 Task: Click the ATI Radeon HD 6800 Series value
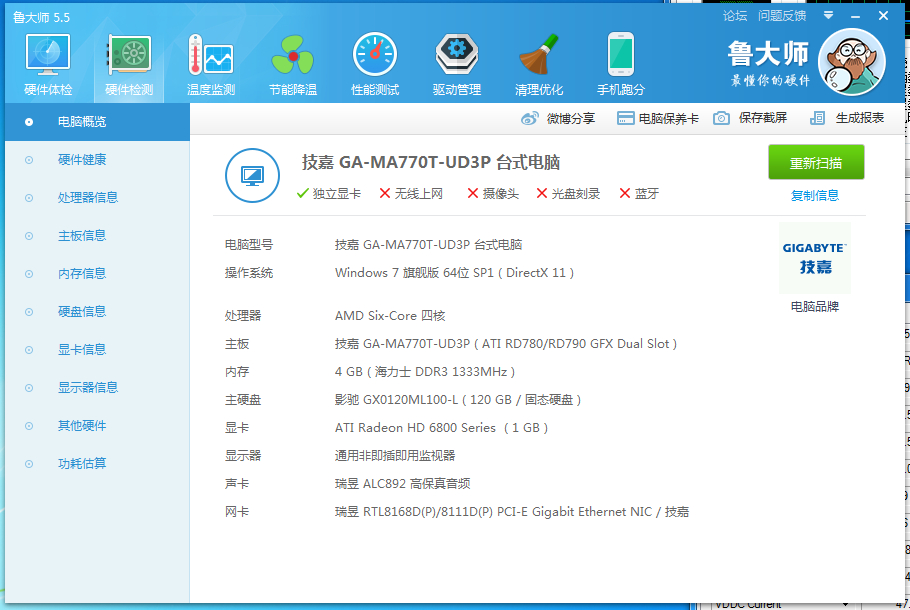[442, 428]
